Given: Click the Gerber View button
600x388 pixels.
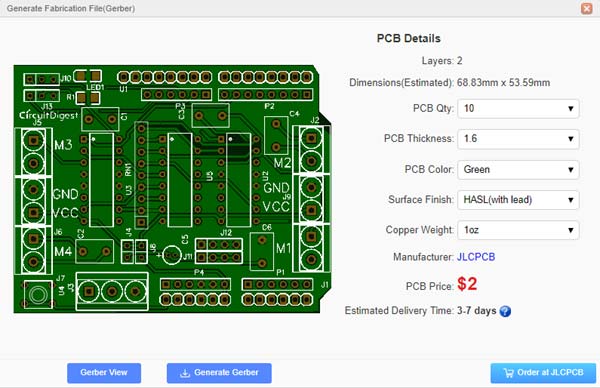Looking at the screenshot, I should (x=104, y=373).
